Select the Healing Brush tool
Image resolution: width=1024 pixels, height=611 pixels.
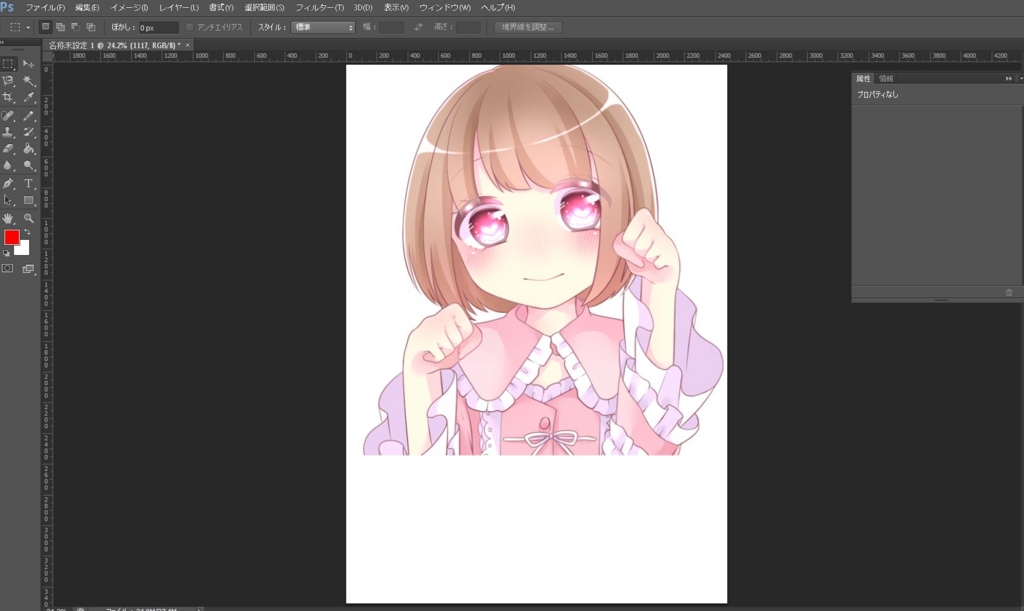click(8, 116)
